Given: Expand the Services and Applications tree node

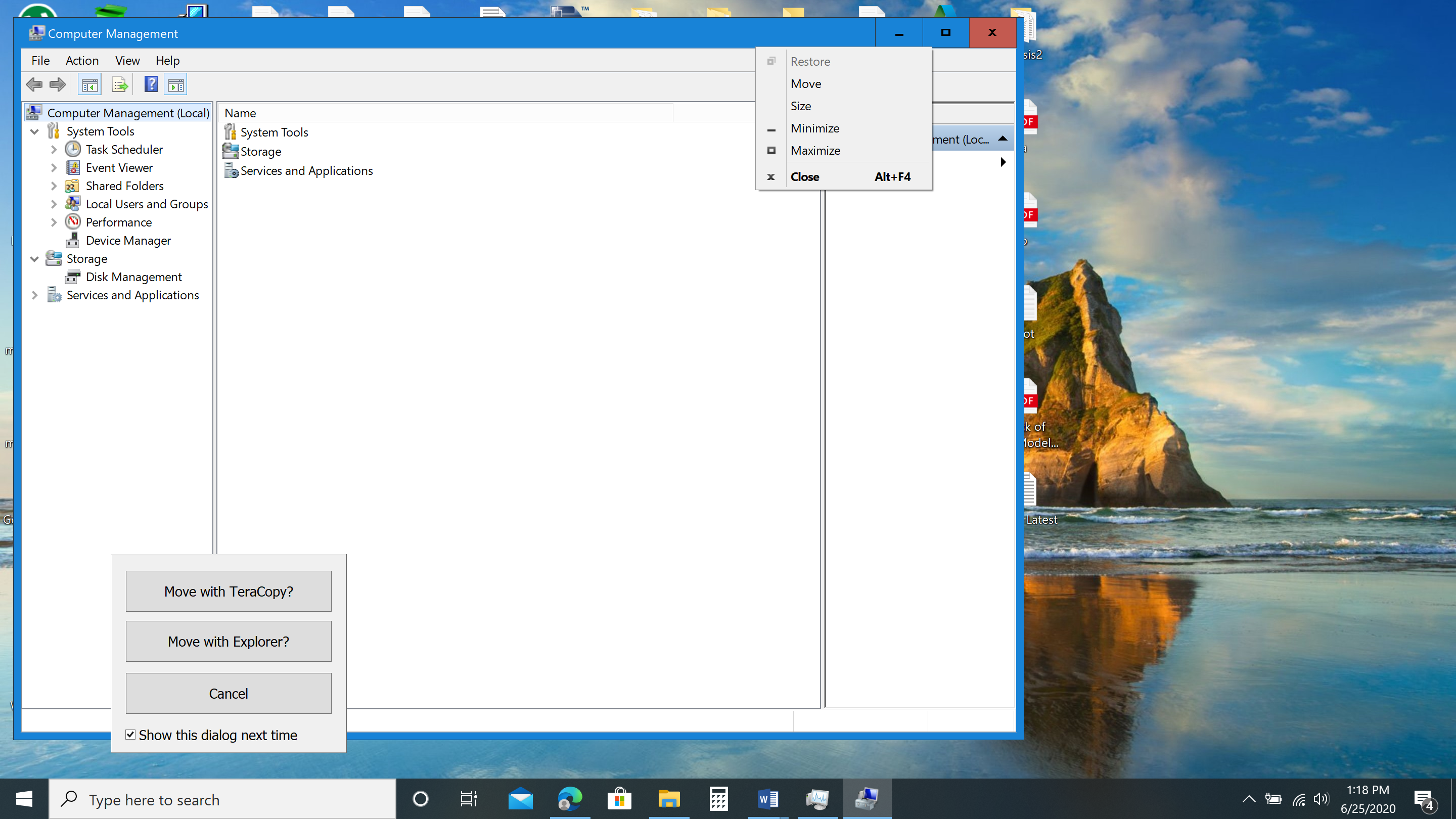Looking at the screenshot, I should 34,295.
